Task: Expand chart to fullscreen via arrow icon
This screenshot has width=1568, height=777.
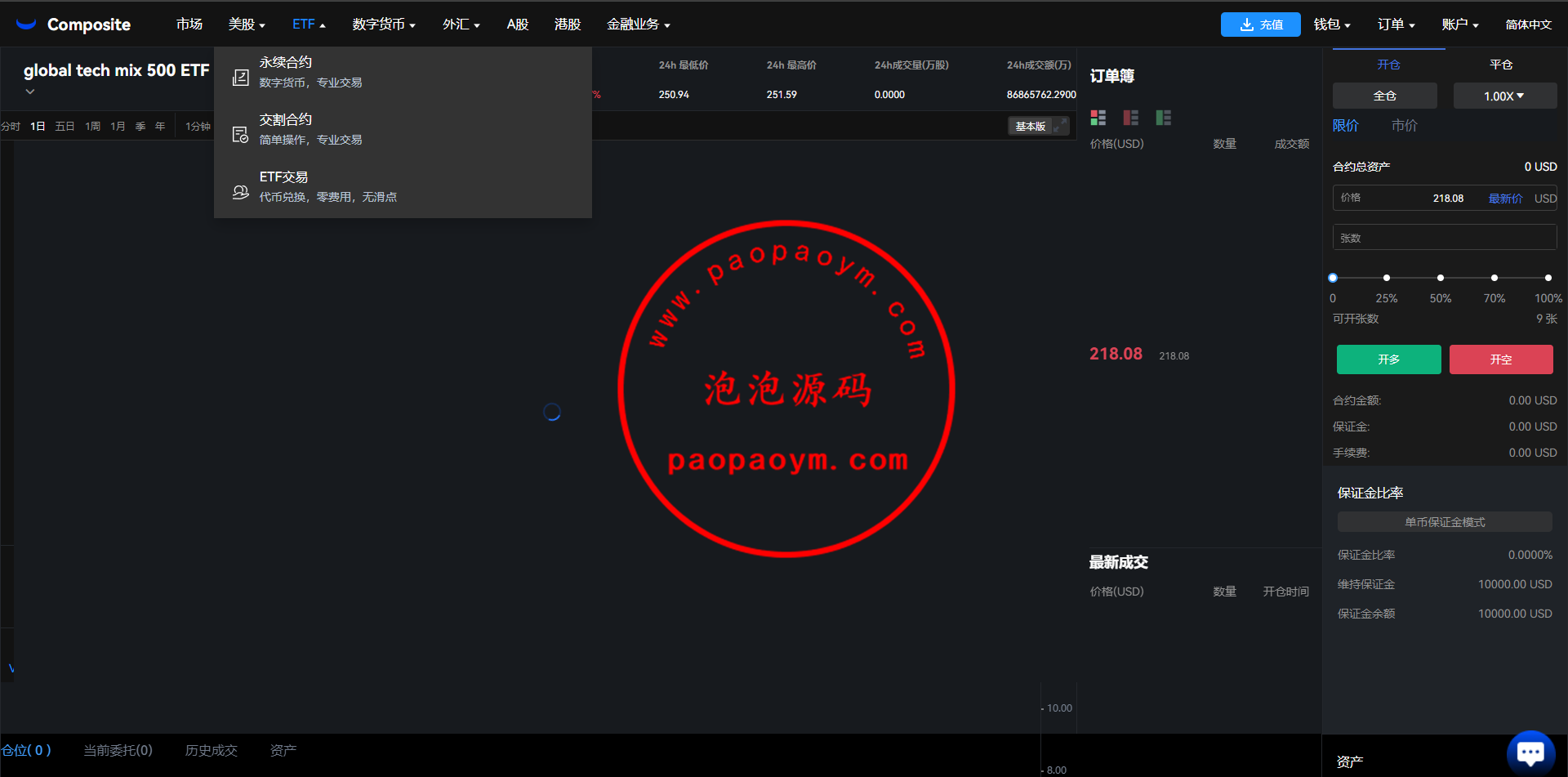Action: tap(1060, 126)
